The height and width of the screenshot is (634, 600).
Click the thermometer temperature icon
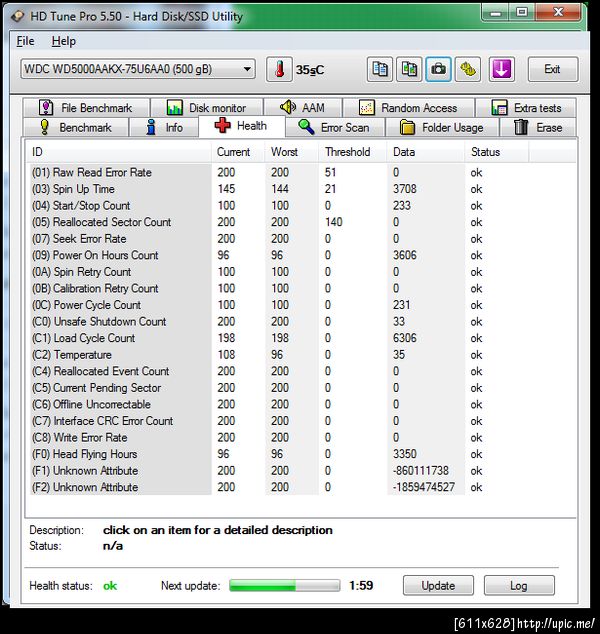(x=279, y=70)
